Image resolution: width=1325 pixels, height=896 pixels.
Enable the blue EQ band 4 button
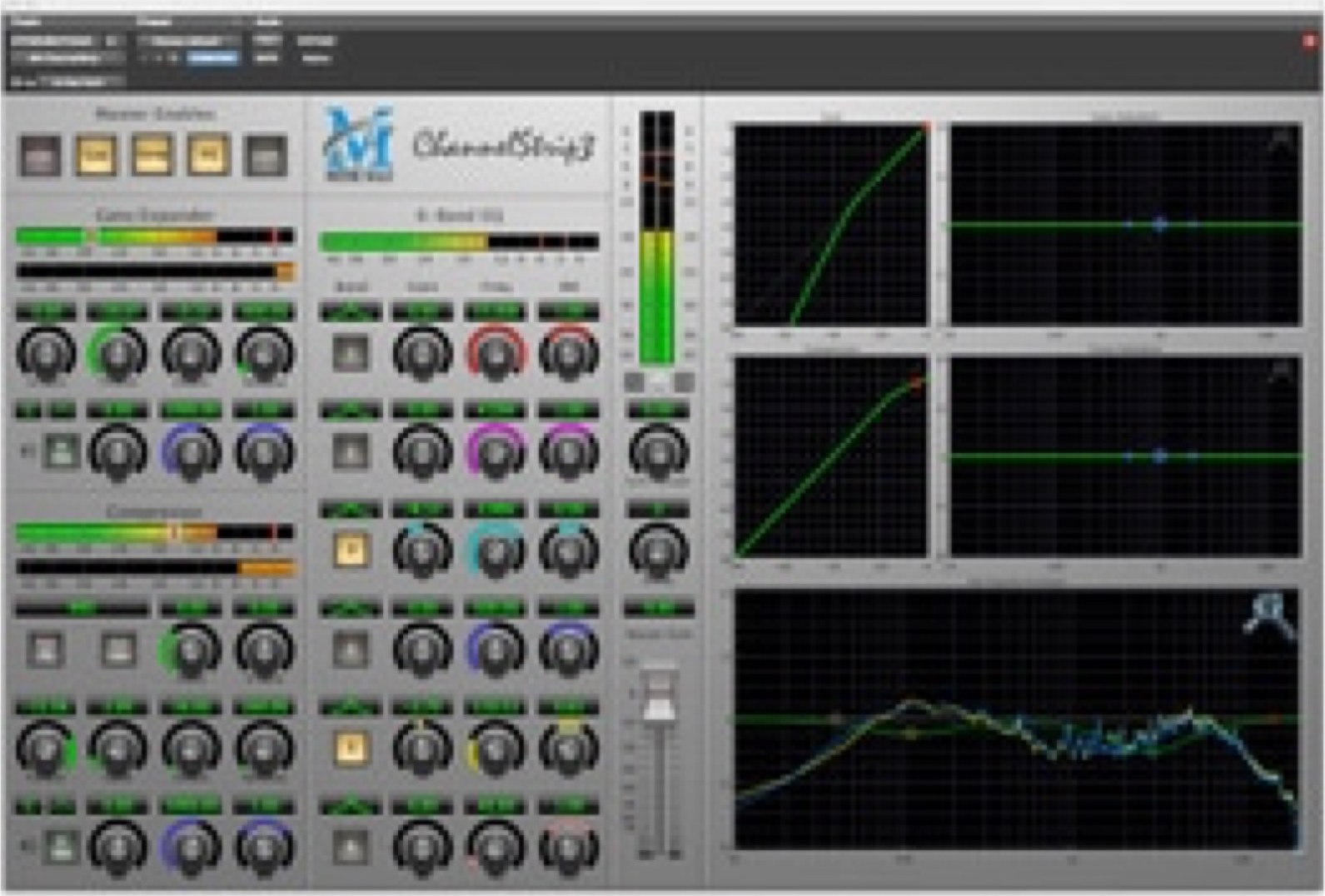pos(351,649)
